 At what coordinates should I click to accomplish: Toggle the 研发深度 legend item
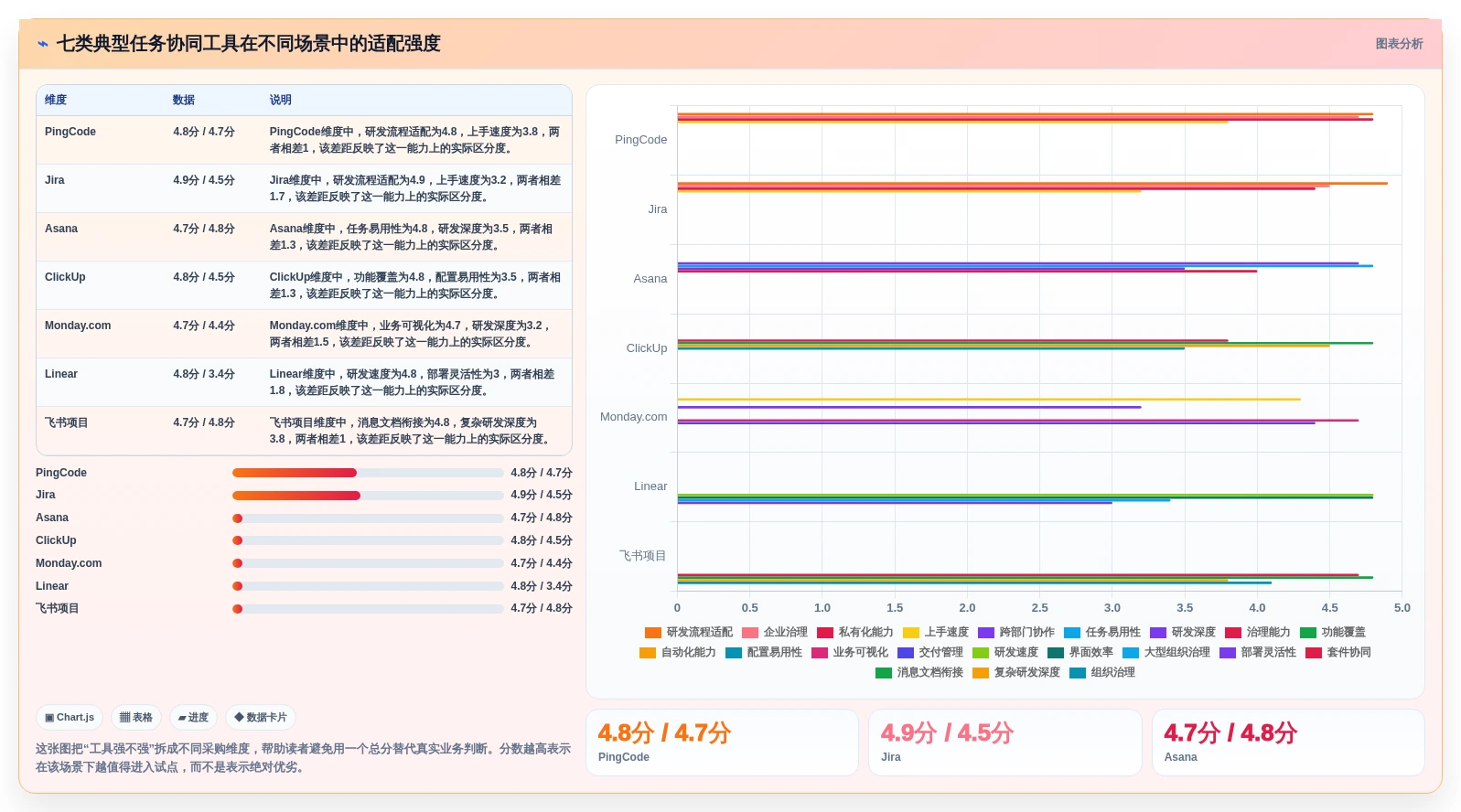(1183, 633)
